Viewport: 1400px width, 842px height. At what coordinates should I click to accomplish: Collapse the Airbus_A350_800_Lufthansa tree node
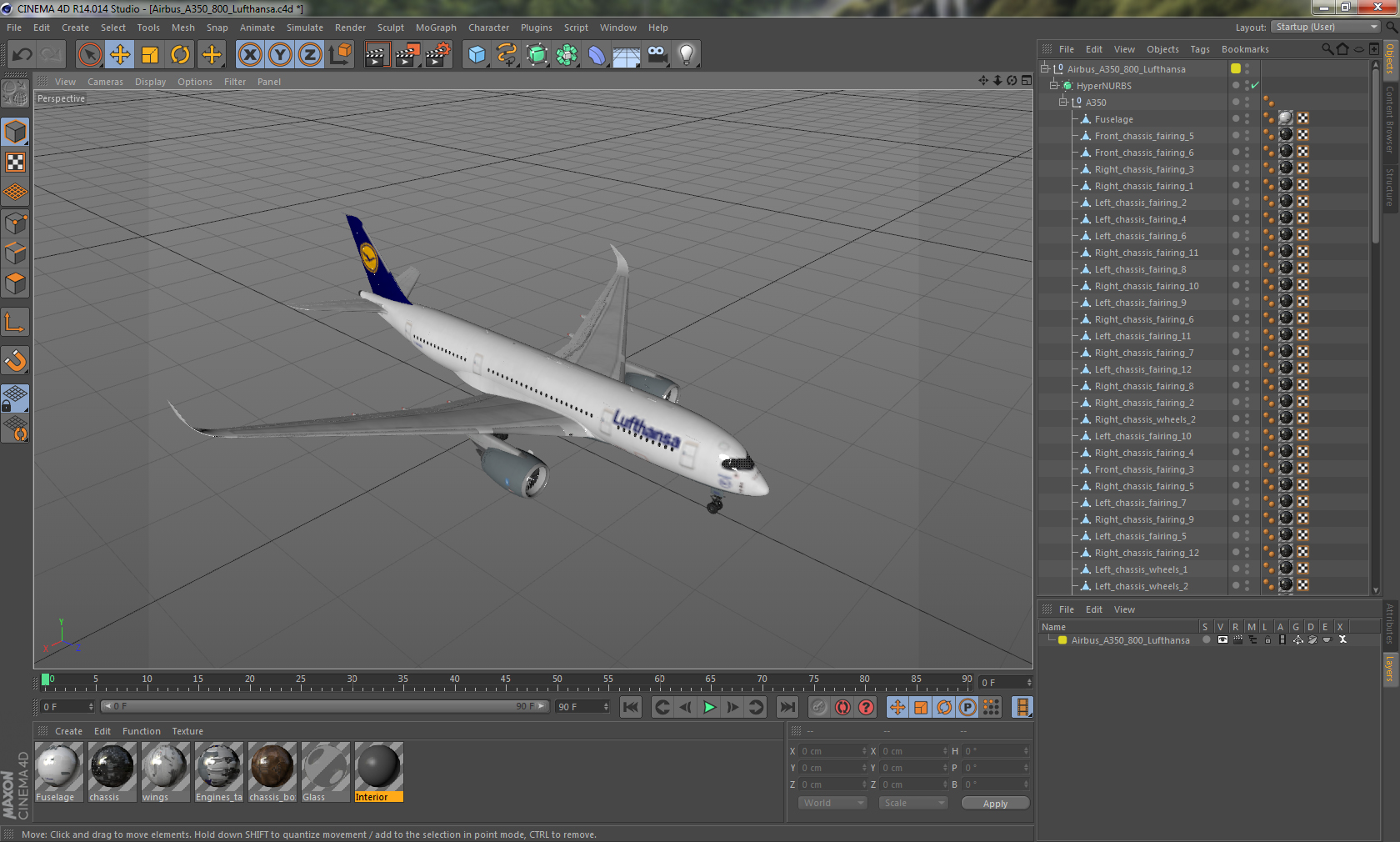pyautogui.click(x=1045, y=68)
